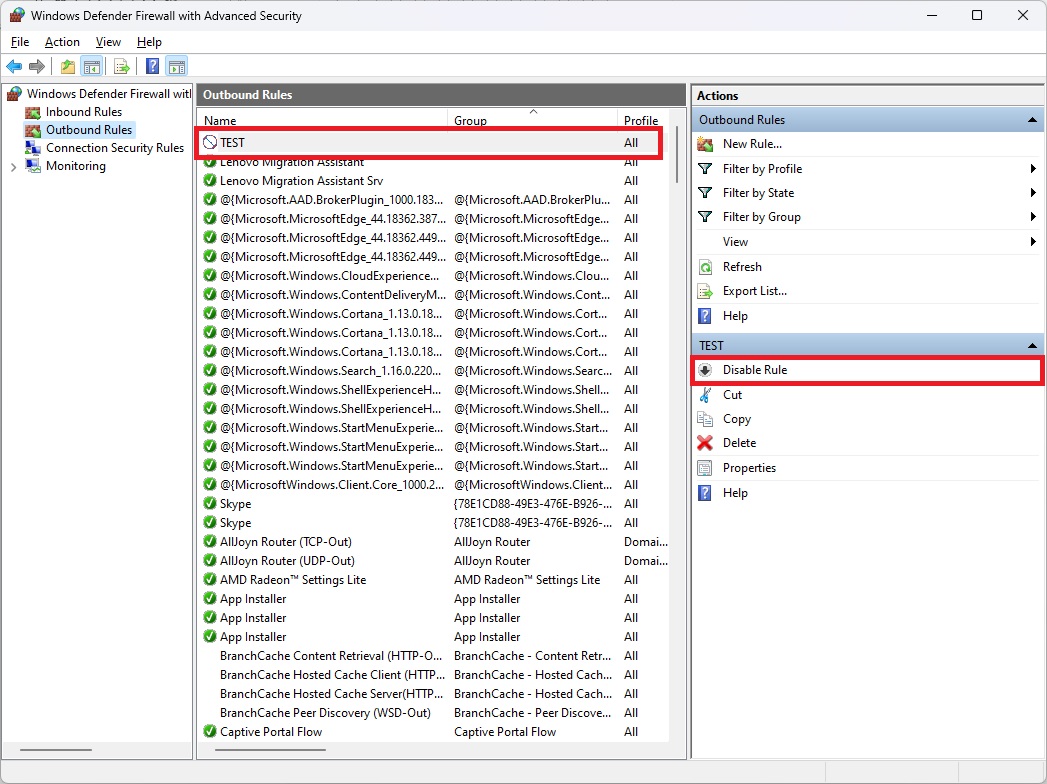Screen dimensions: 1047x784
Task: Click the Up One Level folder toolbar icon
Action: pos(67,66)
